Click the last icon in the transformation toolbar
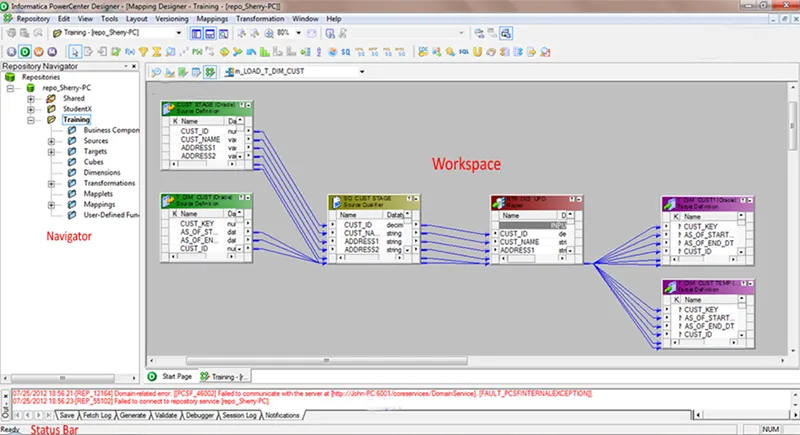 coord(545,52)
